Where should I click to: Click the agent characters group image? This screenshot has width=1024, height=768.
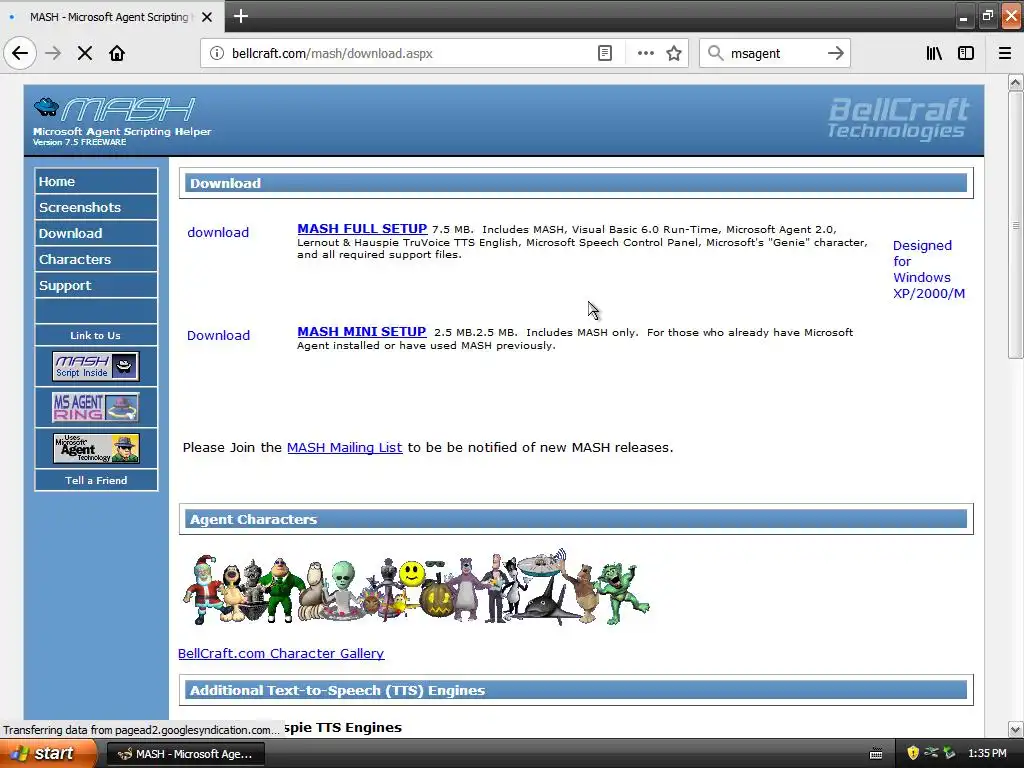click(416, 587)
